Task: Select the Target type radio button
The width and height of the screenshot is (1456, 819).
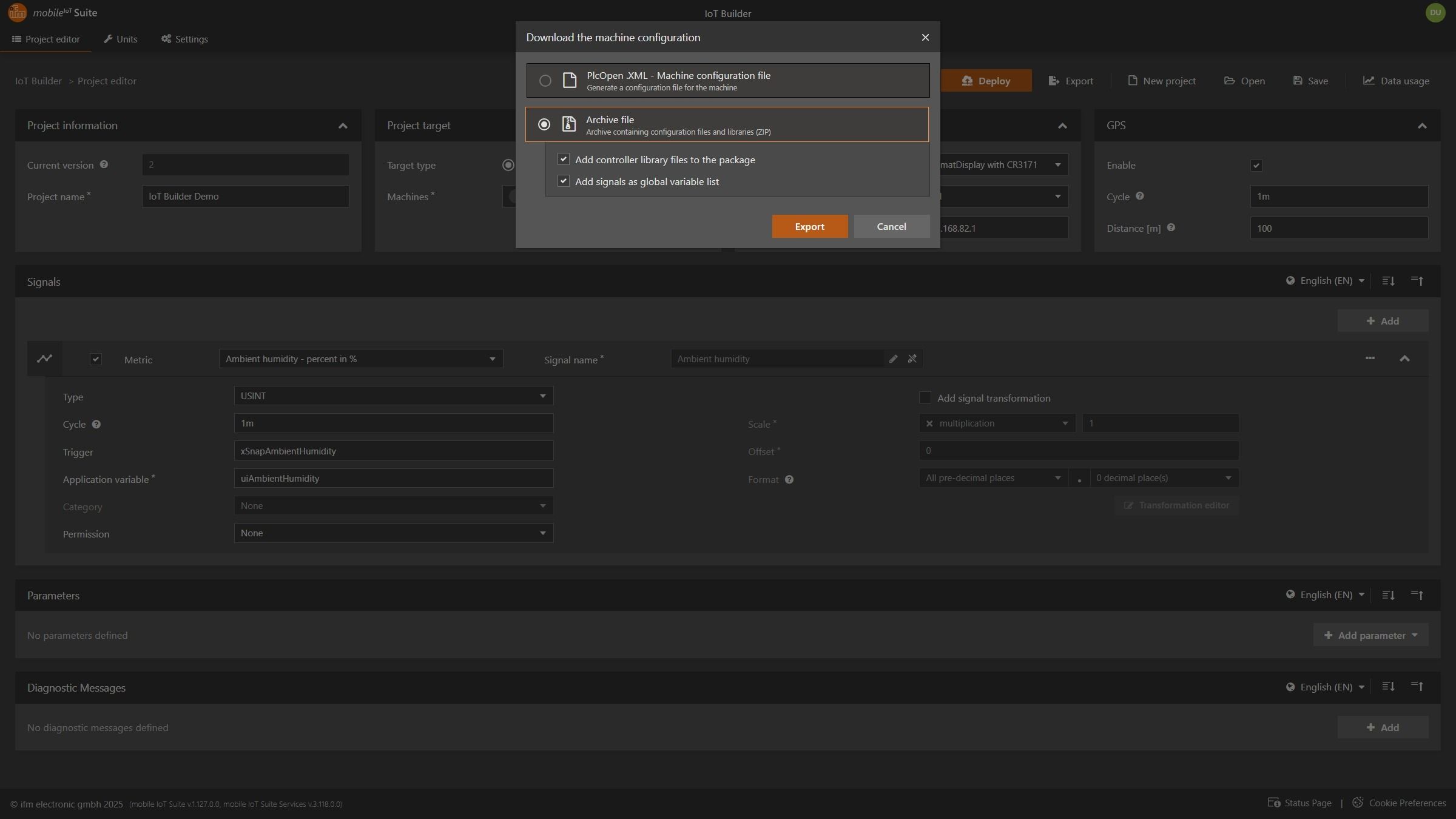Action: 508,165
